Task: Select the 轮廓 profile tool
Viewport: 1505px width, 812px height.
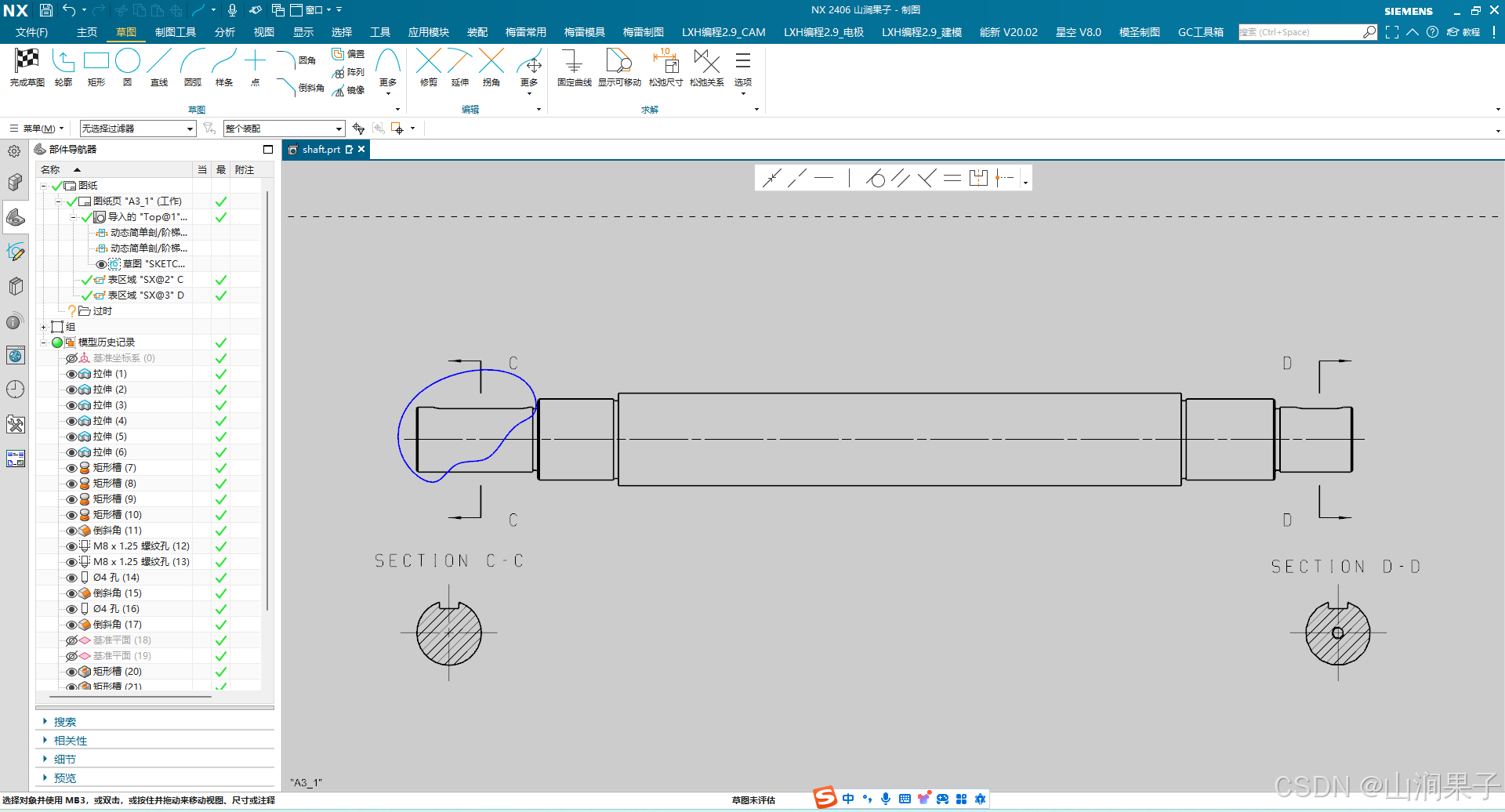Action: [63, 67]
